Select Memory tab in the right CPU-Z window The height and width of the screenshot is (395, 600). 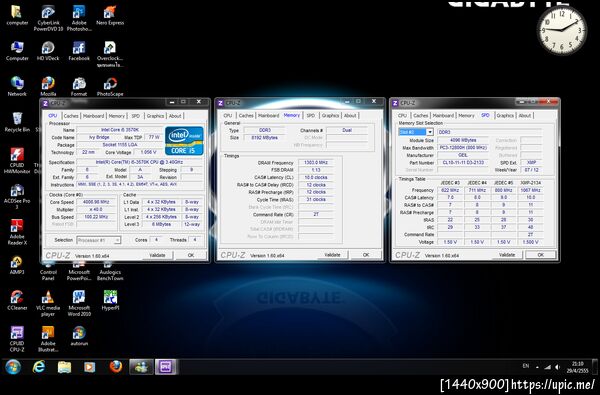coord(466,115)
